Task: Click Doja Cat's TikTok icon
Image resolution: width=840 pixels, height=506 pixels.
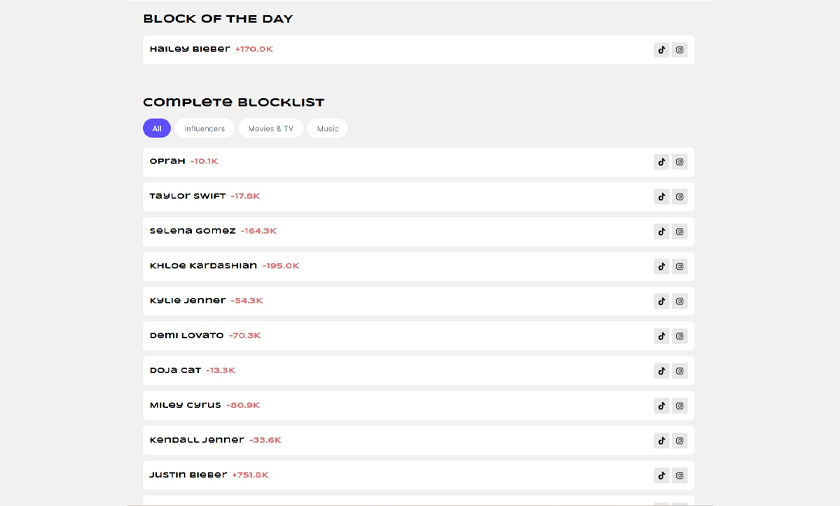Action: tap(661, 371)
